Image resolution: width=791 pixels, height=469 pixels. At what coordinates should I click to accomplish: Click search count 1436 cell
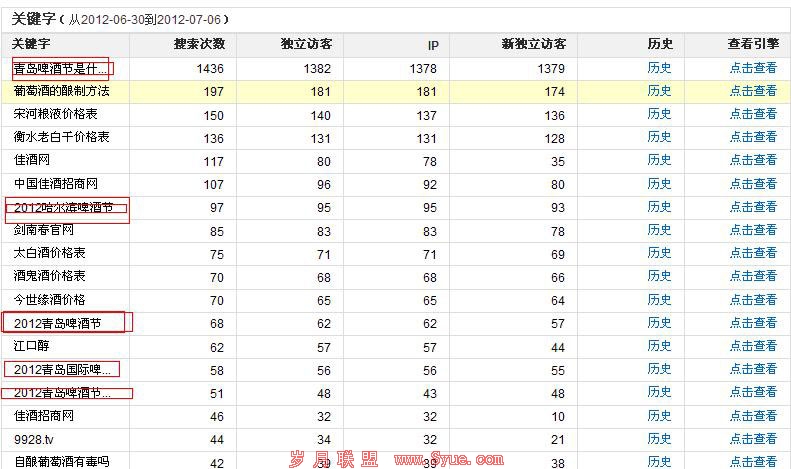210,69
